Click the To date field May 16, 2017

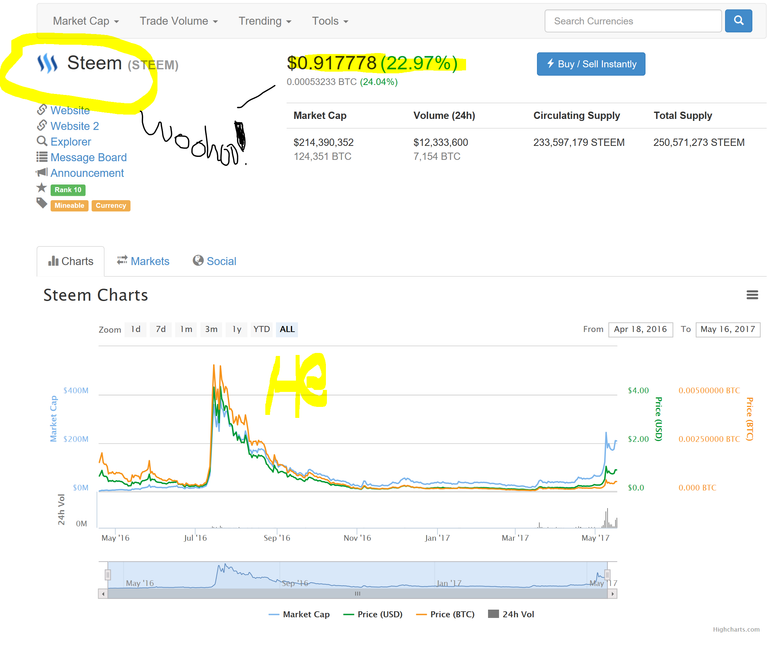(728, 329)
